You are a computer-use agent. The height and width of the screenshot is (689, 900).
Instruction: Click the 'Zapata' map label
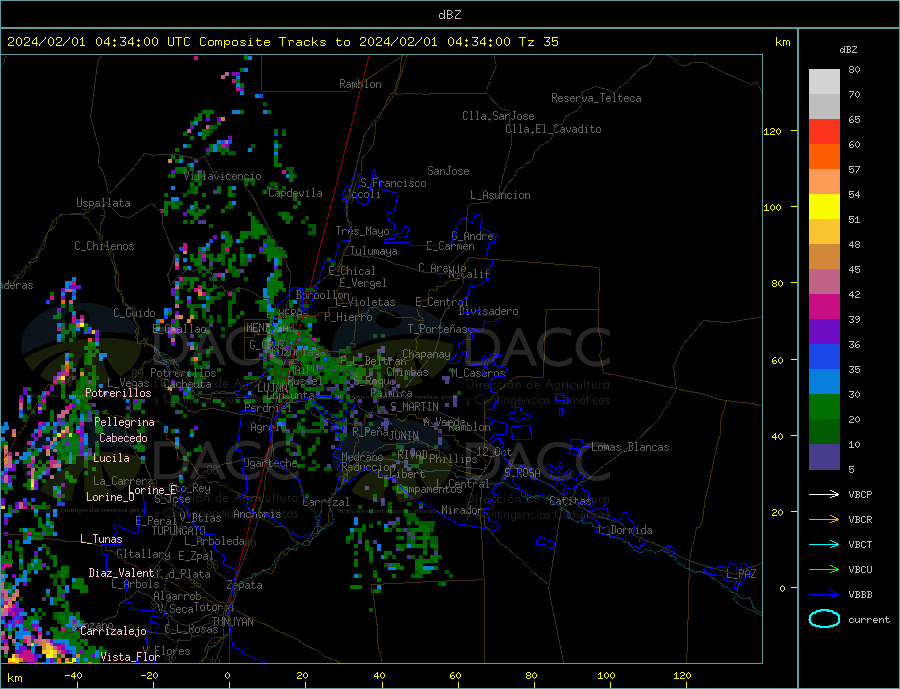[245, 585]
